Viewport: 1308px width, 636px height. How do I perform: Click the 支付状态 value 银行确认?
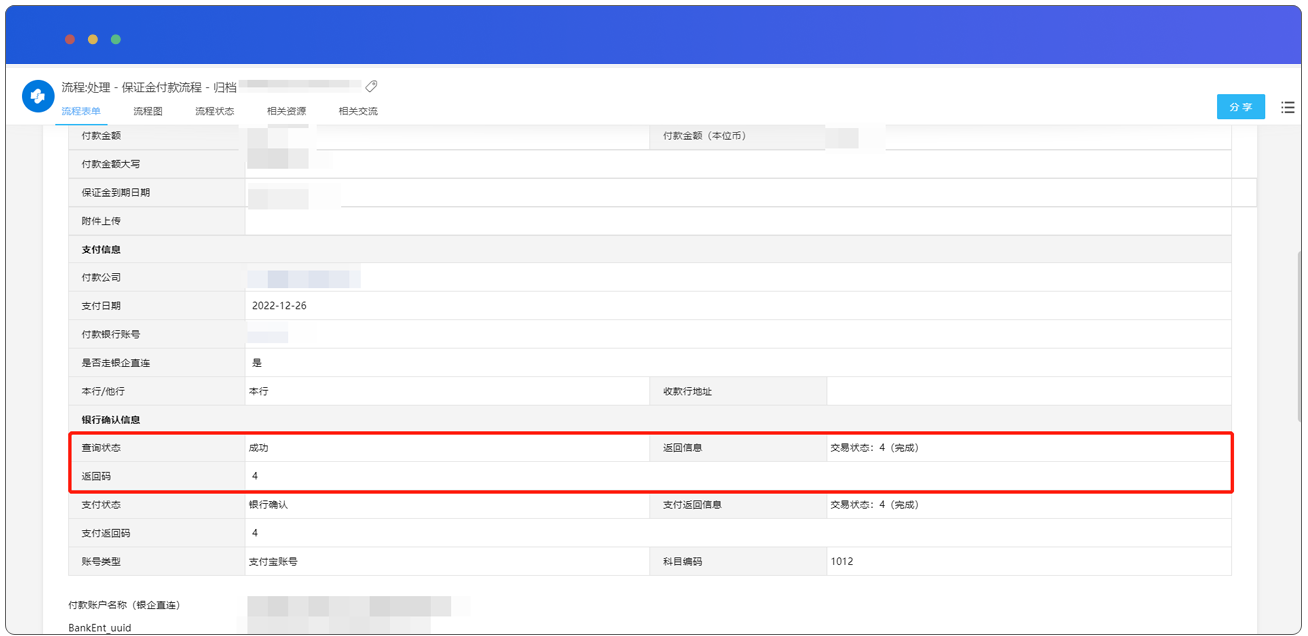pos(268,505)
